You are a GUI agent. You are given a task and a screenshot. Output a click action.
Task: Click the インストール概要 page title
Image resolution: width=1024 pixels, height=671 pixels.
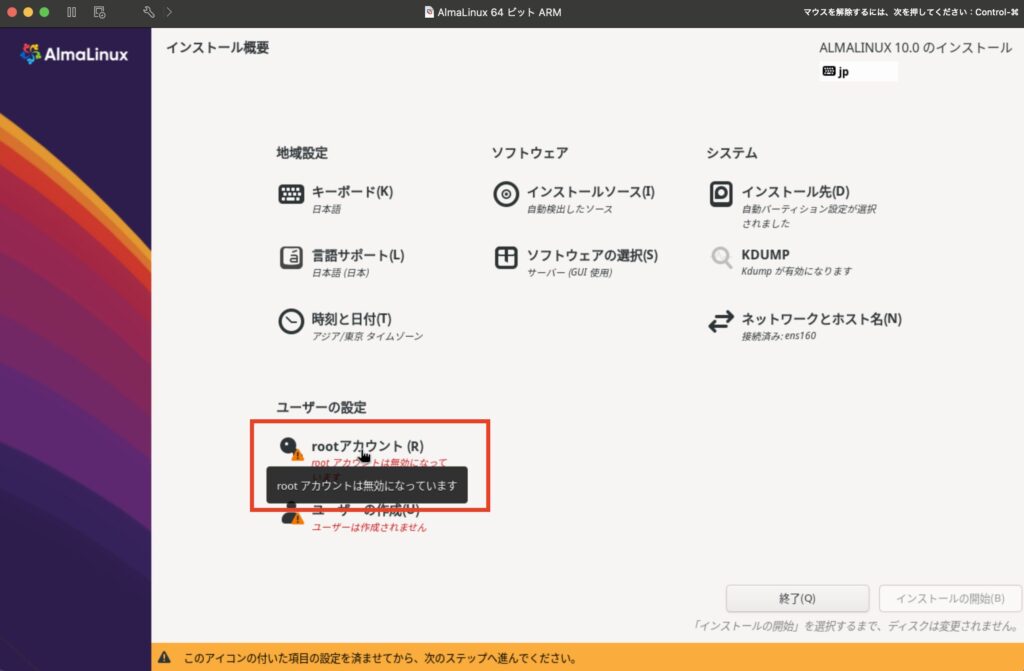coord(217,47)
